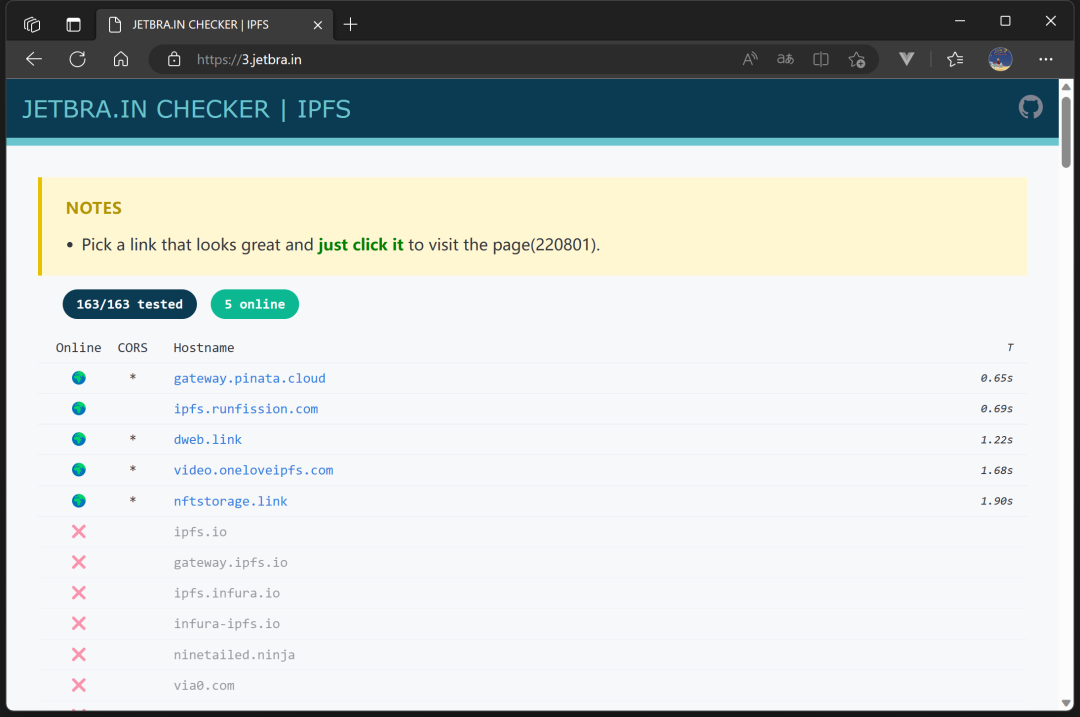
Task: Open a new browser tab
Action: click(x=350, y=25)
